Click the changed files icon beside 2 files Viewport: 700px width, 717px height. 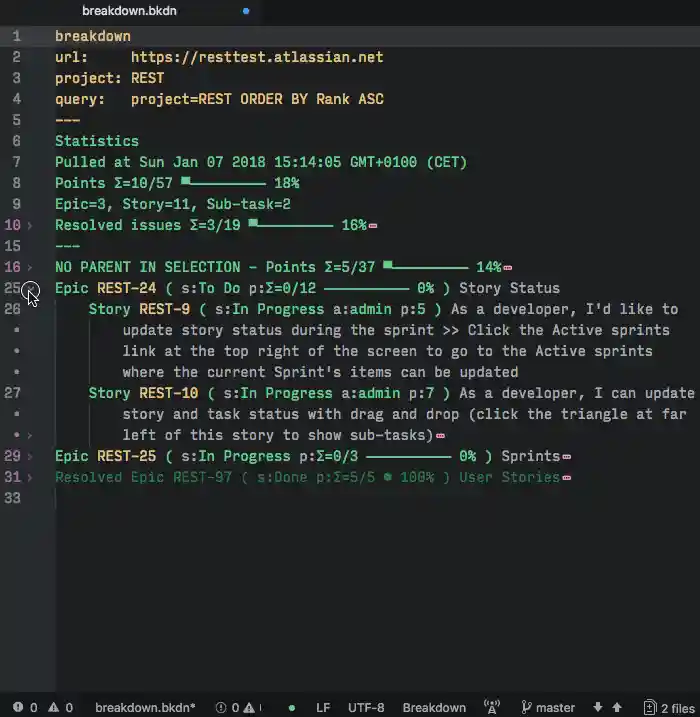point(650,707)
